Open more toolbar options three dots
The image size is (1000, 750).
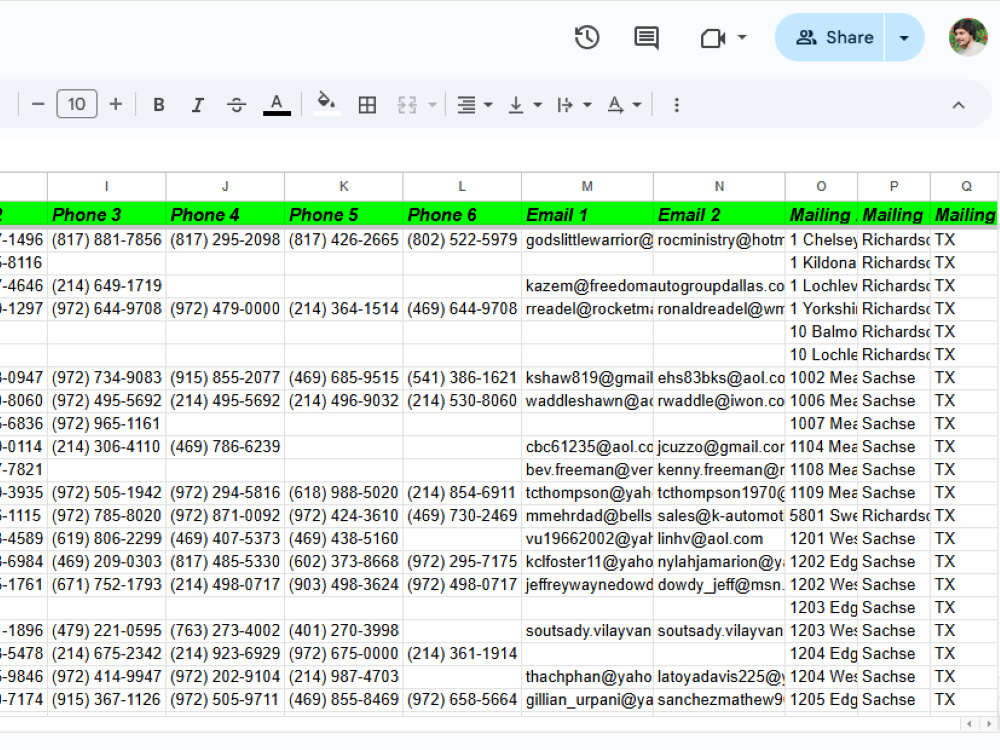[677, 105]
